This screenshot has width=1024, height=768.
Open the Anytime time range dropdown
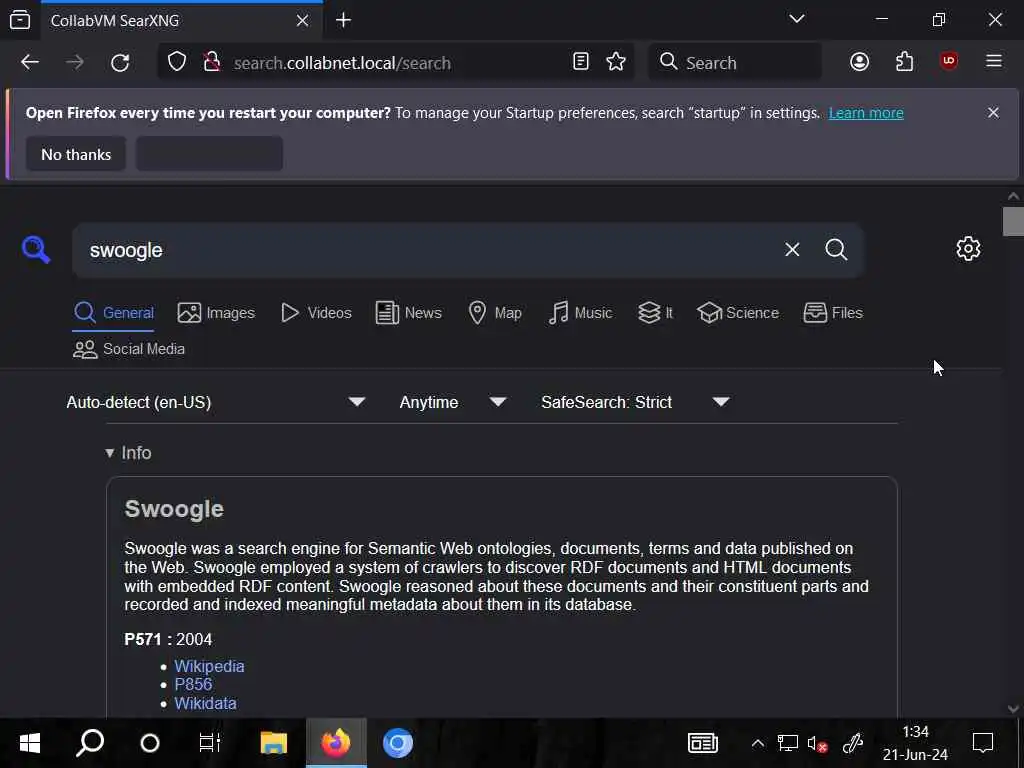click(x=453, y=402)
